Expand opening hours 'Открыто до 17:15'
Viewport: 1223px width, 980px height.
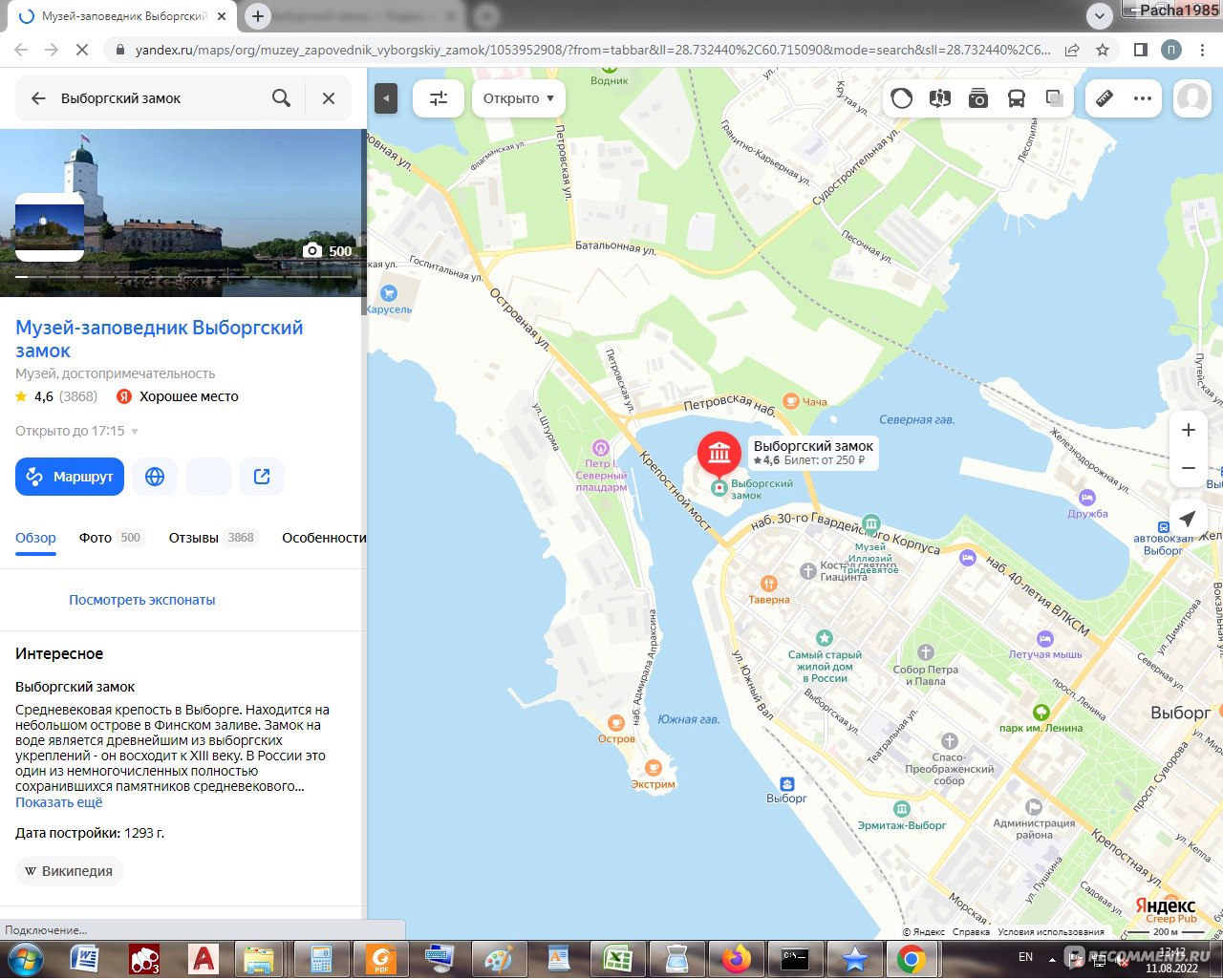point(76,431)
